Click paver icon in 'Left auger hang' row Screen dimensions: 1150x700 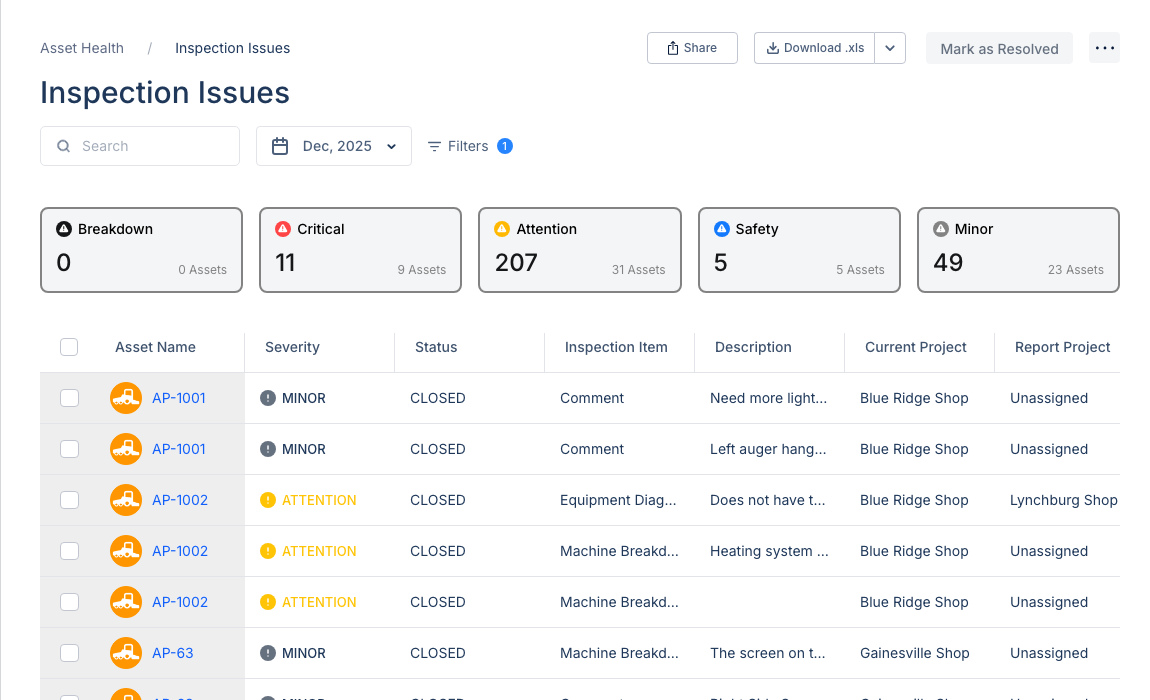coord(126,449)
